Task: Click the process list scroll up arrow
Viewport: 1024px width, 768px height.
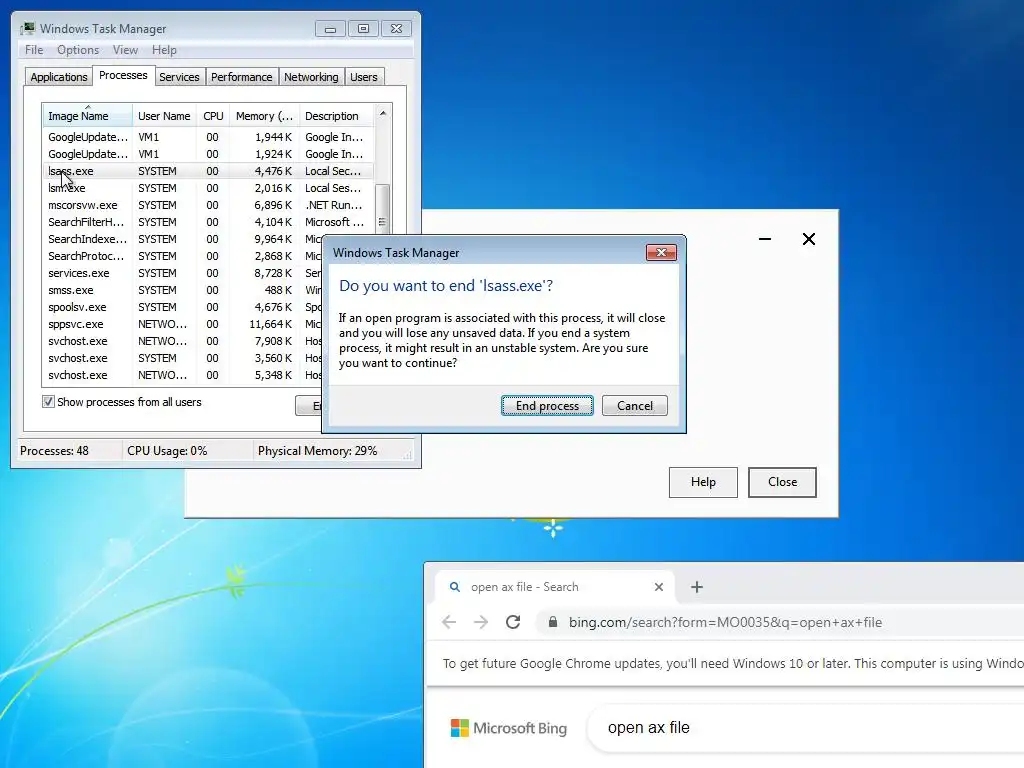Action: pyautogui.click(x=383, y=113)
